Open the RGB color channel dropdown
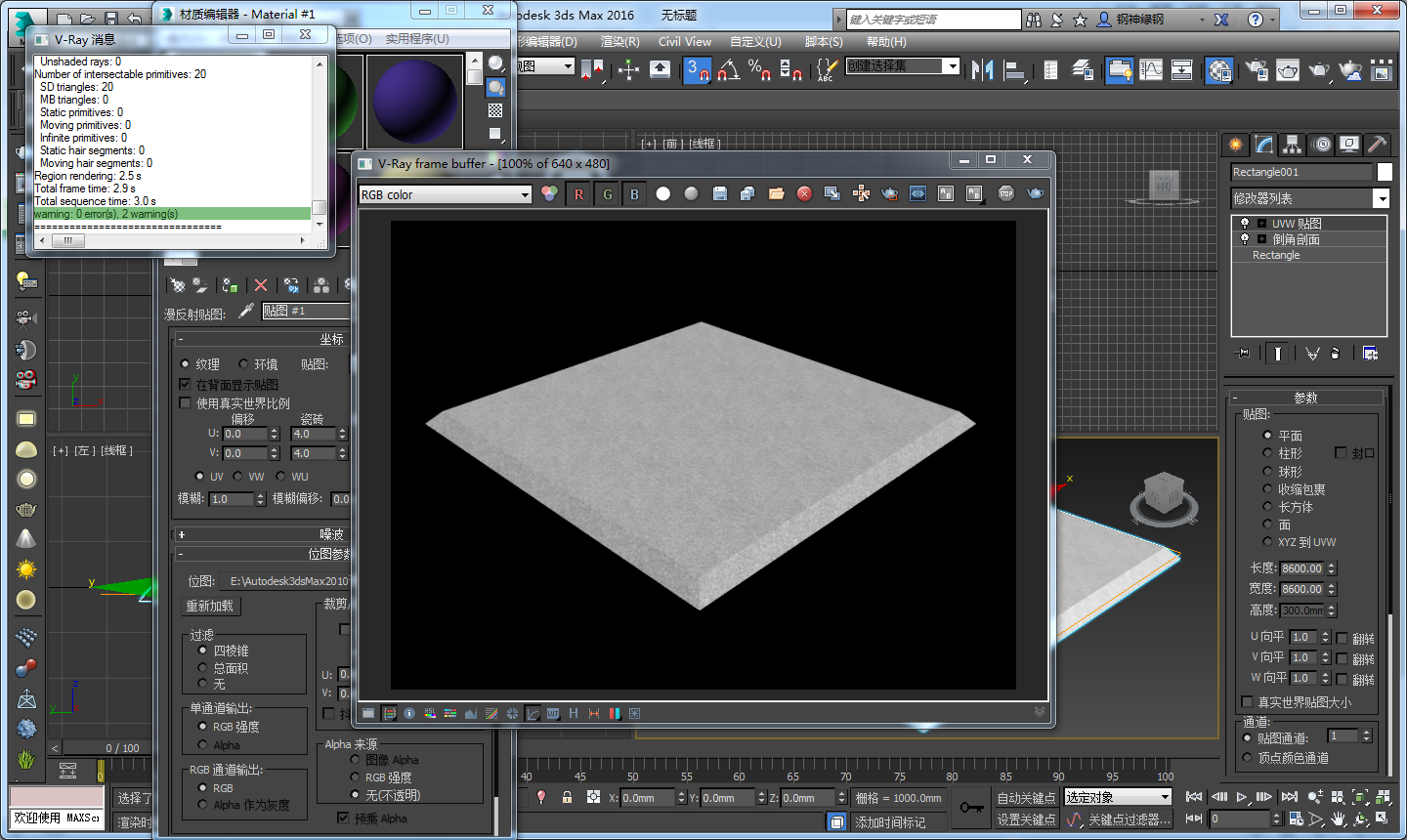Screen dimensions: 1407x840 point(445,194)
